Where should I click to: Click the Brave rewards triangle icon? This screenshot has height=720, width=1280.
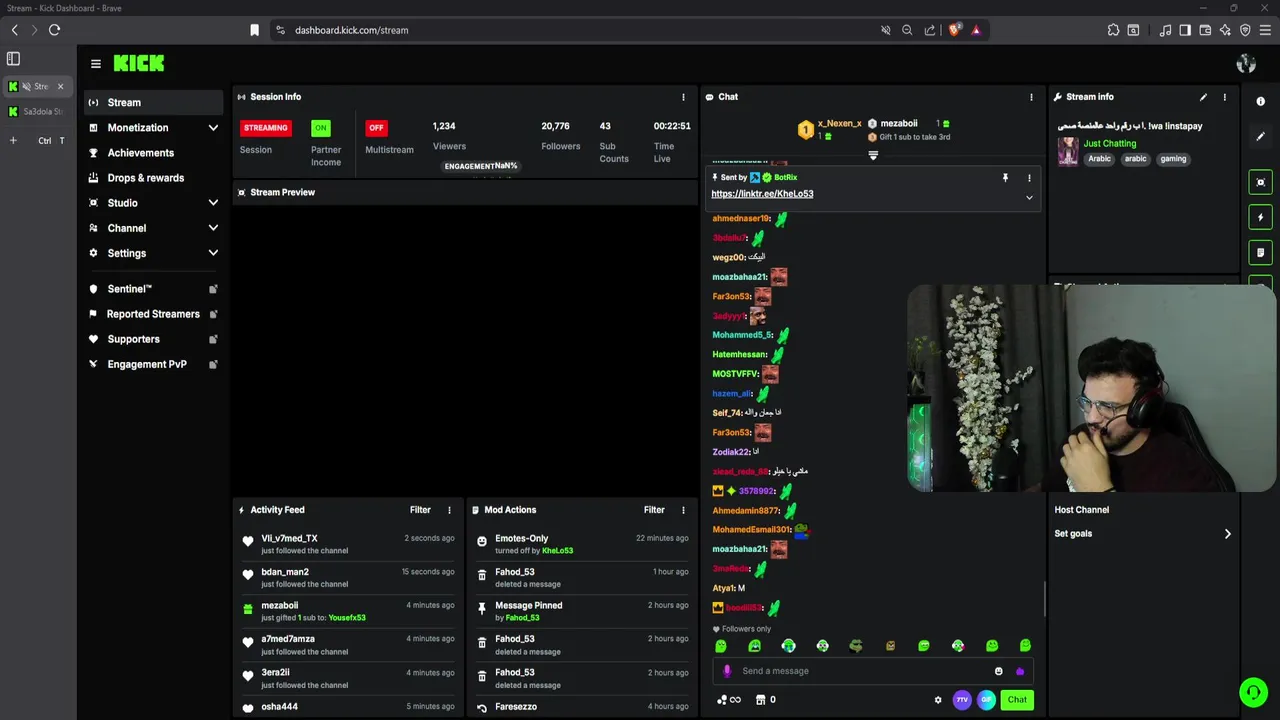pos(976,30)
